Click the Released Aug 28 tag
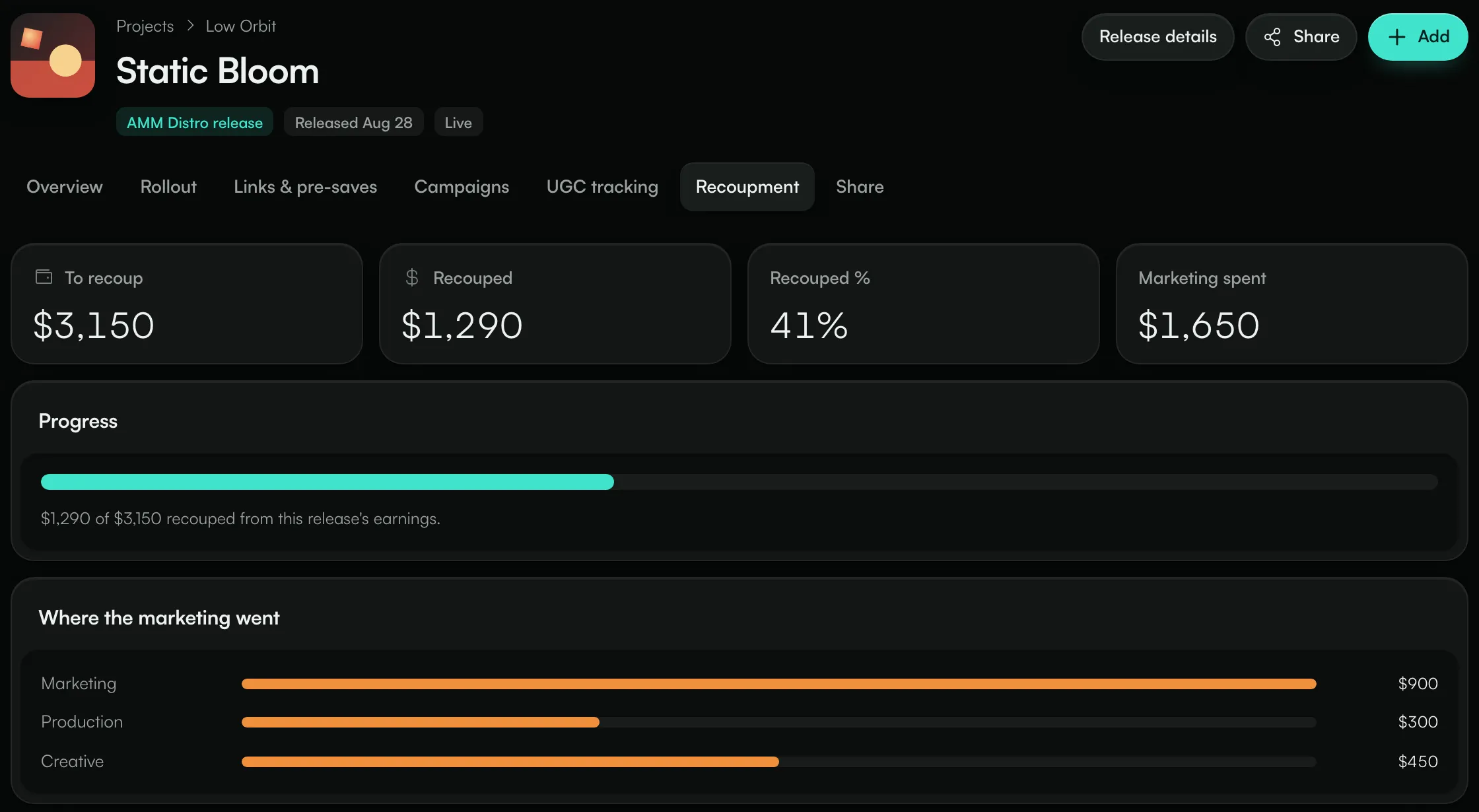Screen dimensions: 1479x812 [x=353, y=122]
